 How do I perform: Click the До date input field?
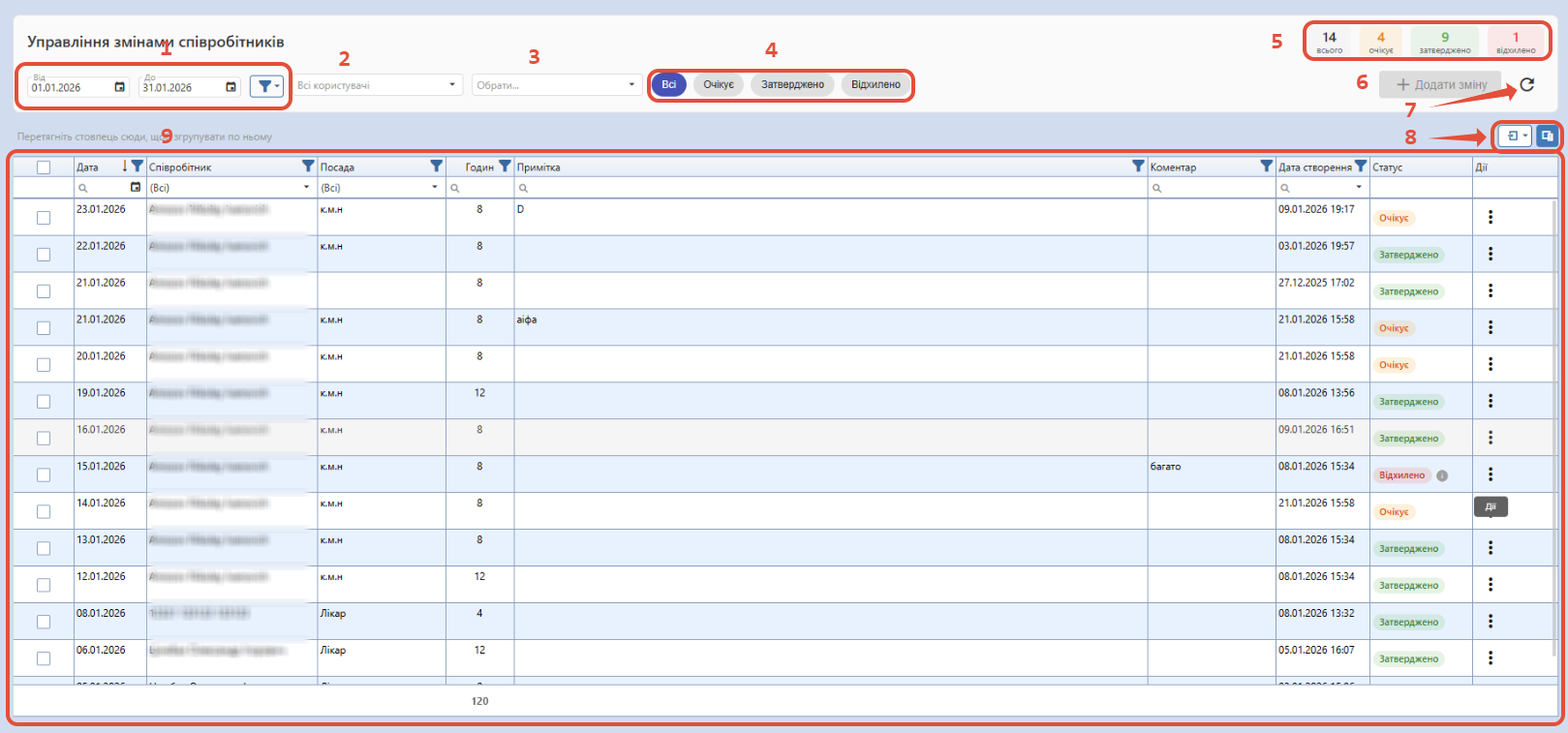click(182, 87)
